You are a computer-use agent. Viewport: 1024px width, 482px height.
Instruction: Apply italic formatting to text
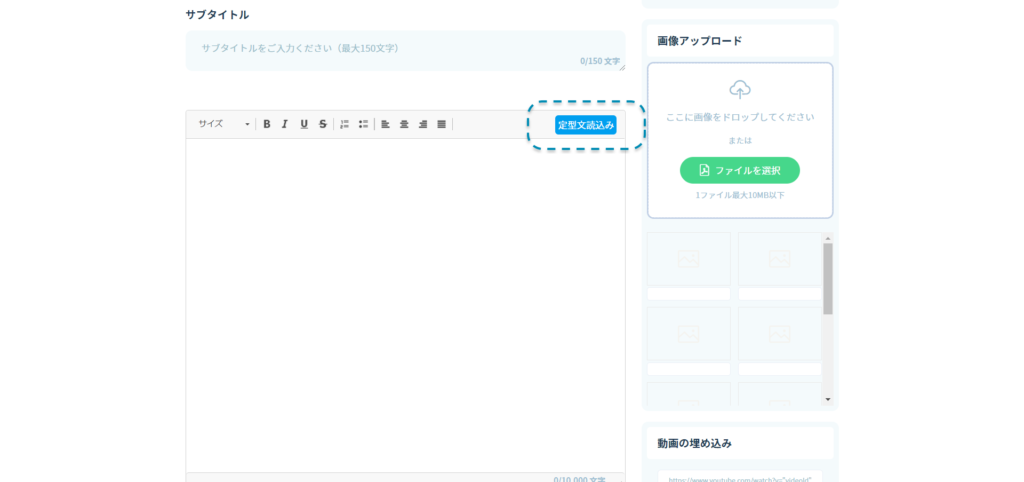pos(285,124)
